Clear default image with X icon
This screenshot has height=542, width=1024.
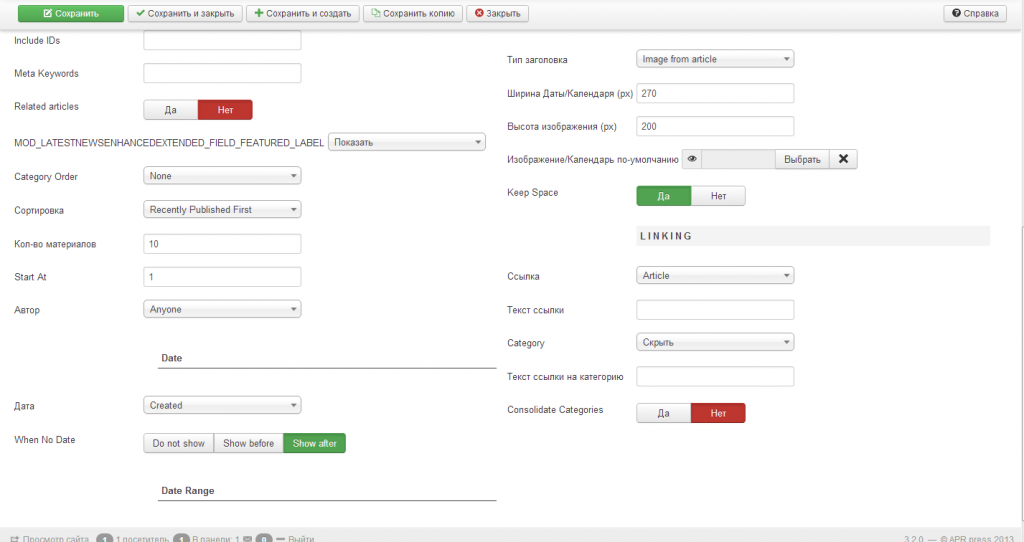tap(843, 160)
